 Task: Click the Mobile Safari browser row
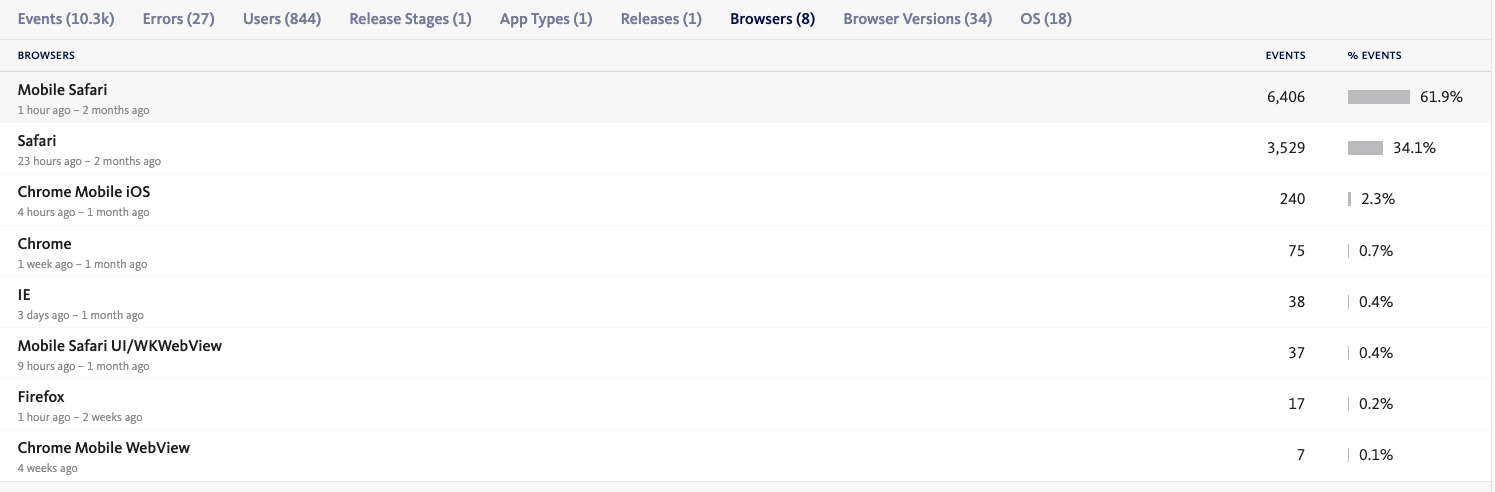(x=62, y=90)
